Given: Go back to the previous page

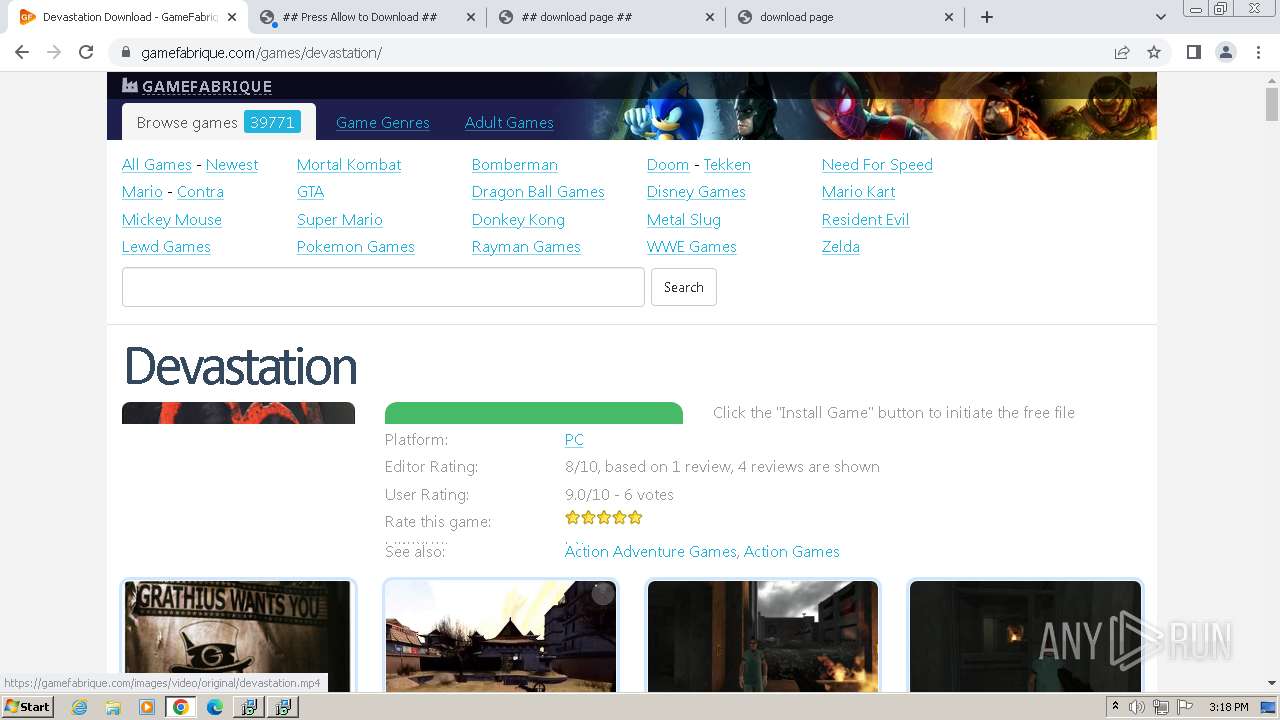Looking at the screenshot, I should click(x=22, y=52).
